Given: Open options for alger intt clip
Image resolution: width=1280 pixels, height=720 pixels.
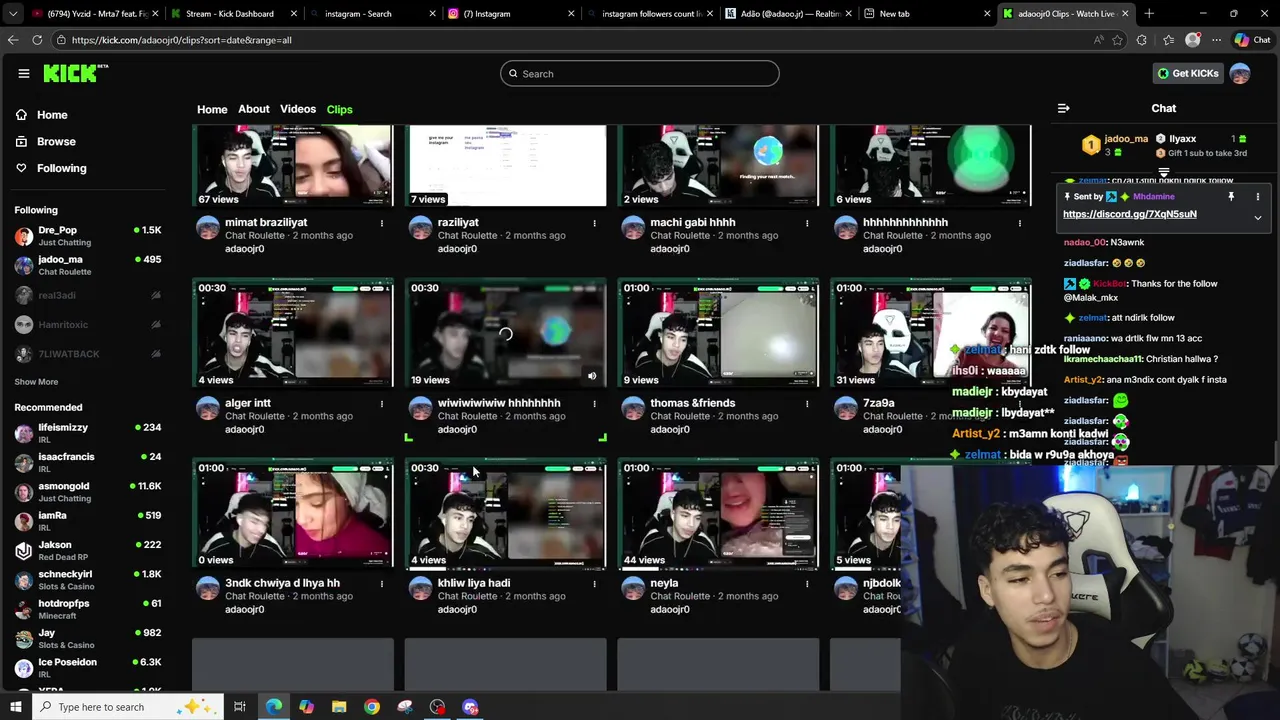Looking at the screenshot, I should 381,403.
